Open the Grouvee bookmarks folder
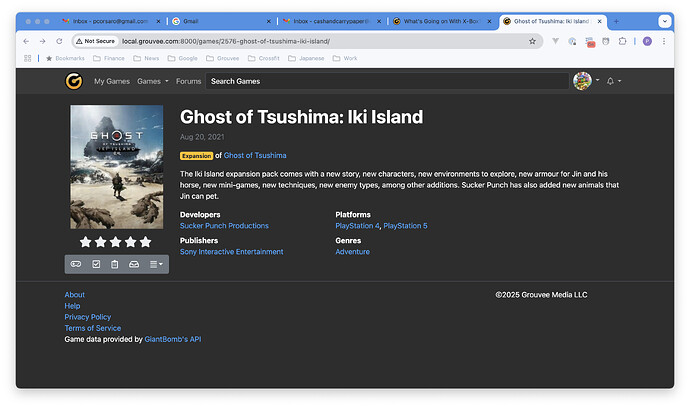The height and width of the screenshot is (408, 690). (x=223, y=58)
